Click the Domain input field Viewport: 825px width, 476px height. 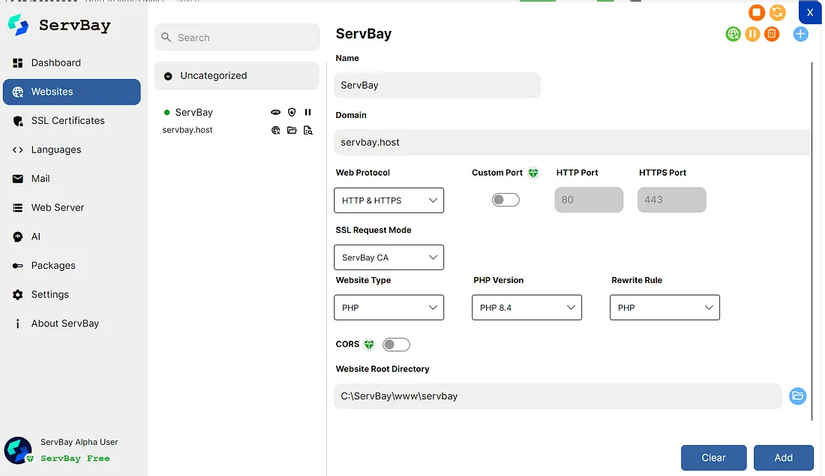[x=571, y=142]
